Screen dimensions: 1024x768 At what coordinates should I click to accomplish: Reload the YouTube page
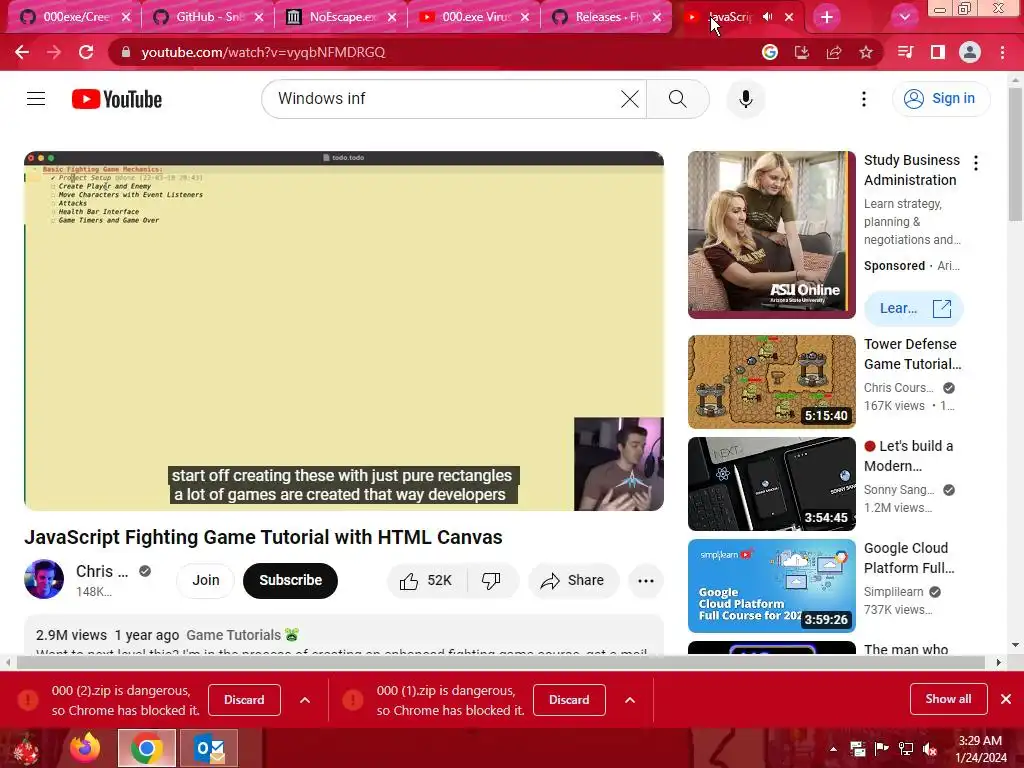pyautogui.click(x=86, y=52)
